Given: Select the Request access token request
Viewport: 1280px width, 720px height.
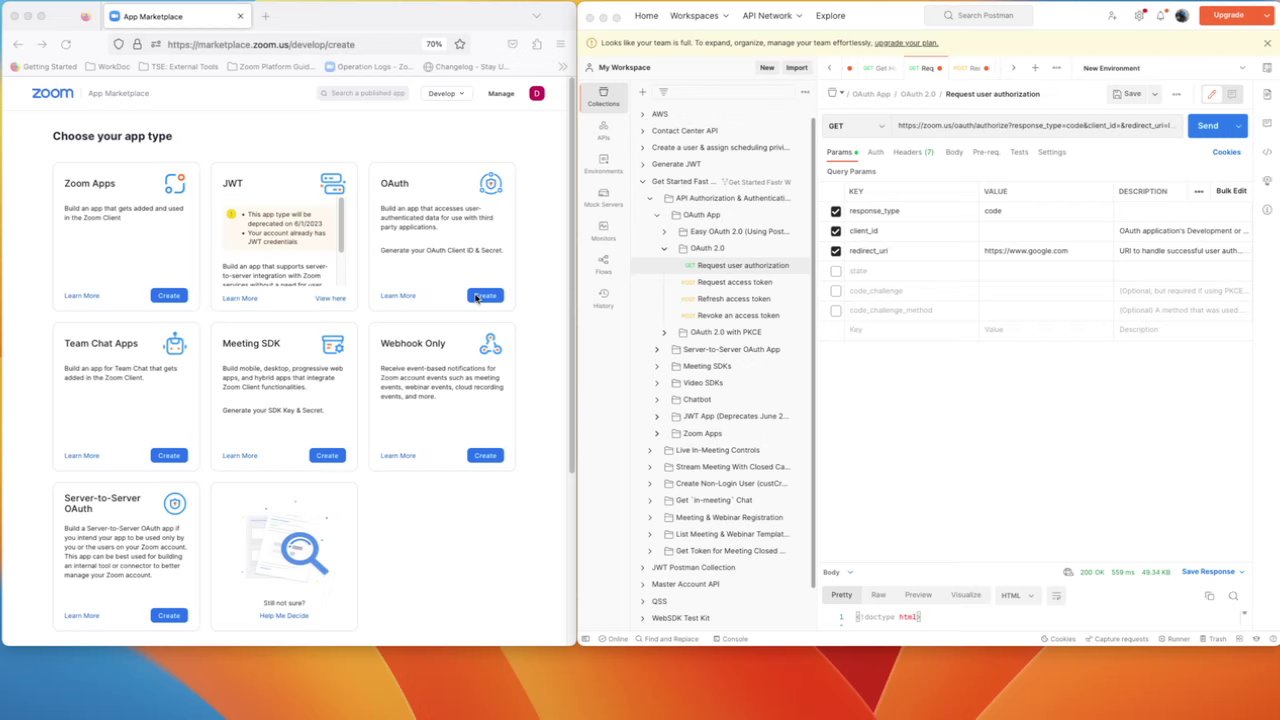Looking at the screenshot, I should click(x=734, y=282).
